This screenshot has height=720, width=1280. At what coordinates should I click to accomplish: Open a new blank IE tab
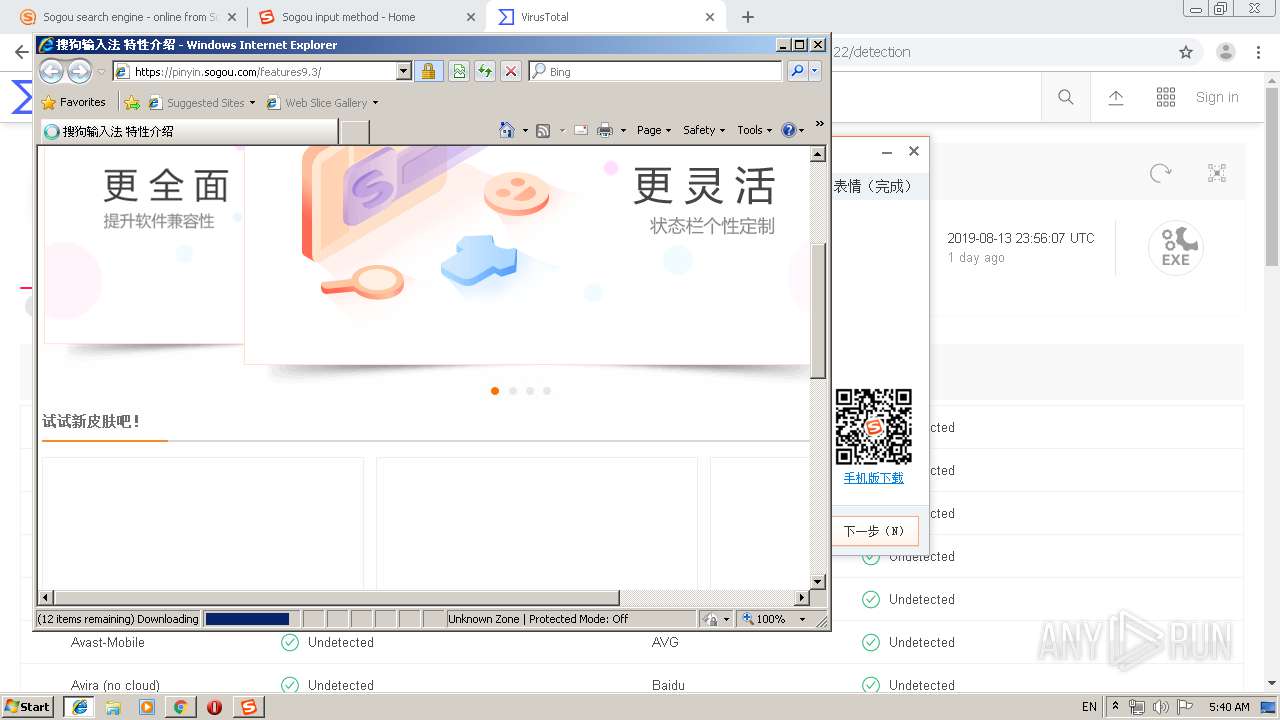click(355, 131)
